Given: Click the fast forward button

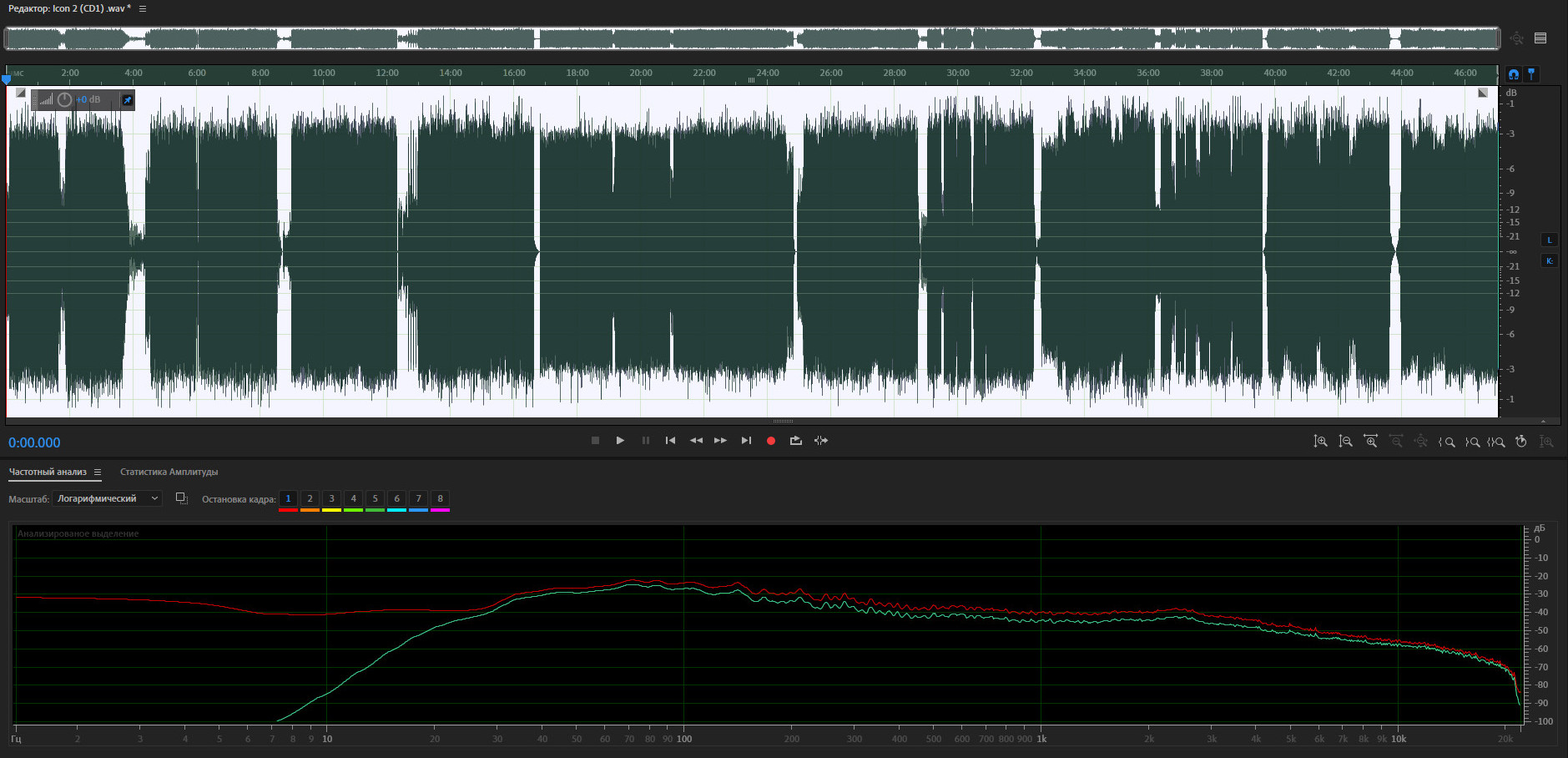Looking at the screenshot, I should (720, 441).
